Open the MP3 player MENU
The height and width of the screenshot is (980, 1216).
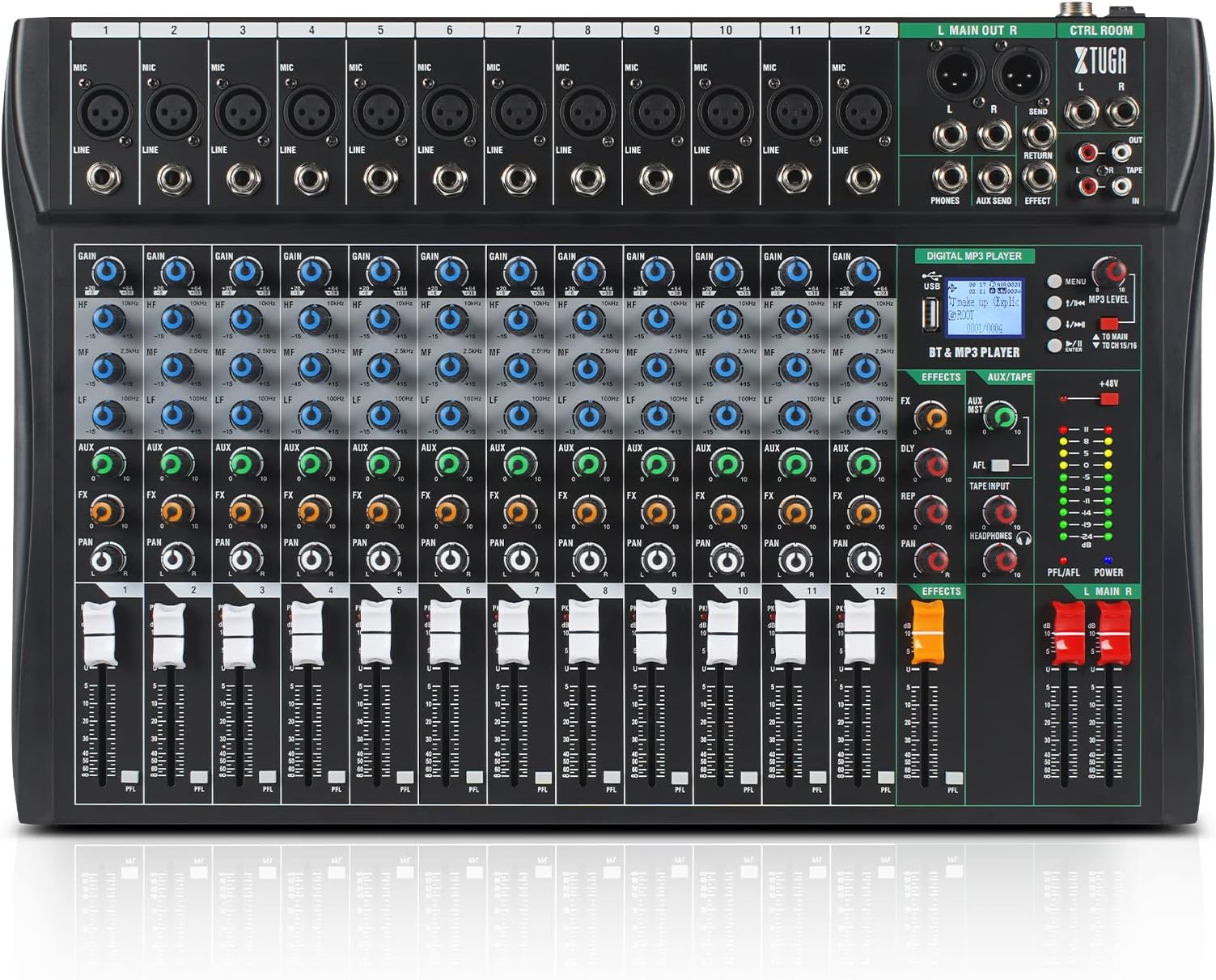[x=1054, y=281]
